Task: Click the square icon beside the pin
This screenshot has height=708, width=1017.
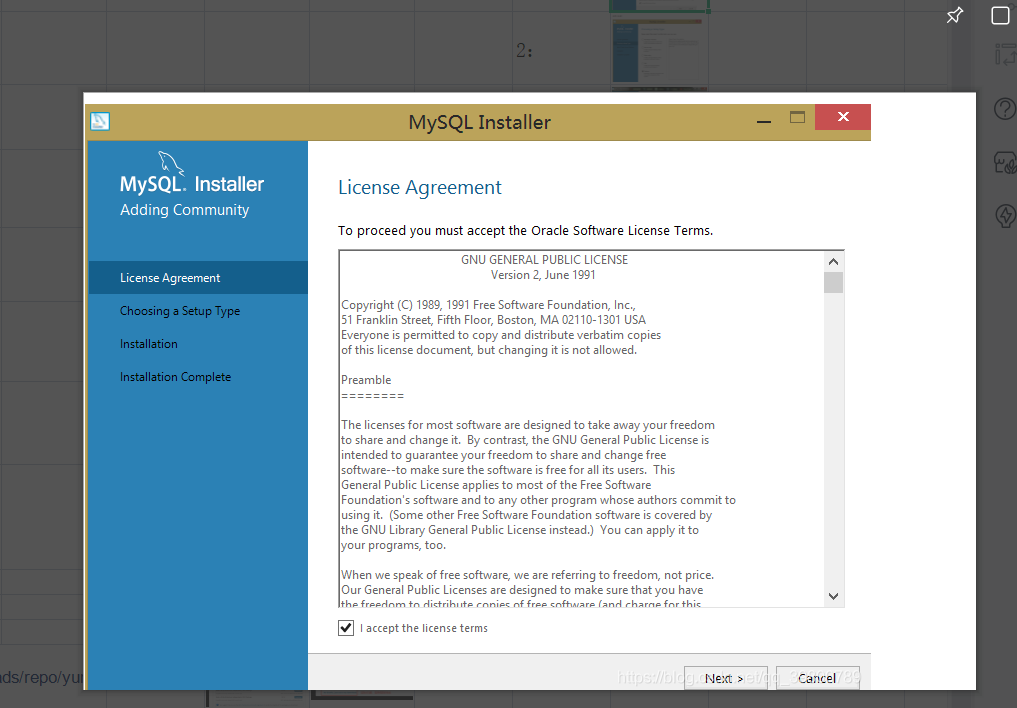Action: click(x=1000, y=15)
